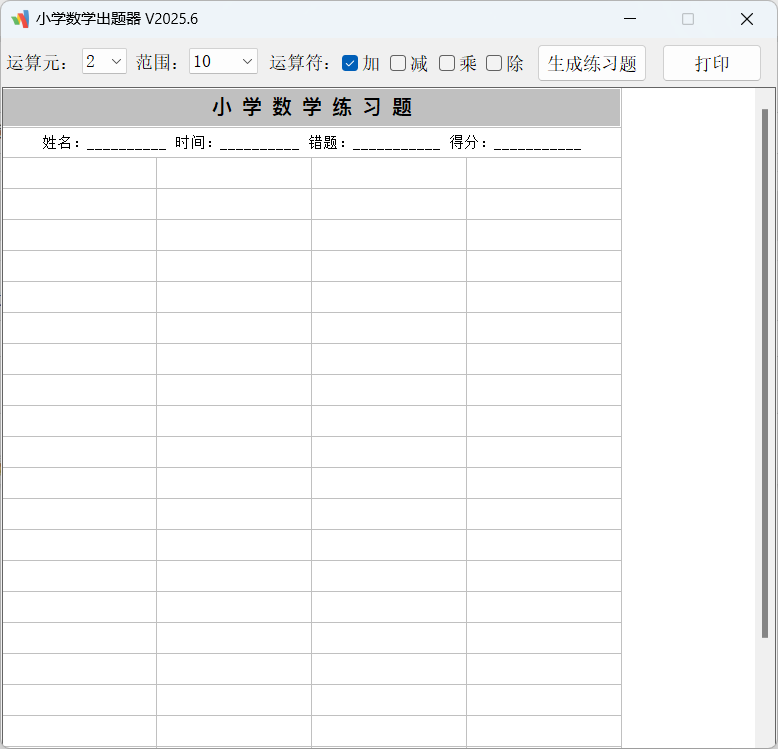Click the 姓名 label on worksheet

point(61,143)
